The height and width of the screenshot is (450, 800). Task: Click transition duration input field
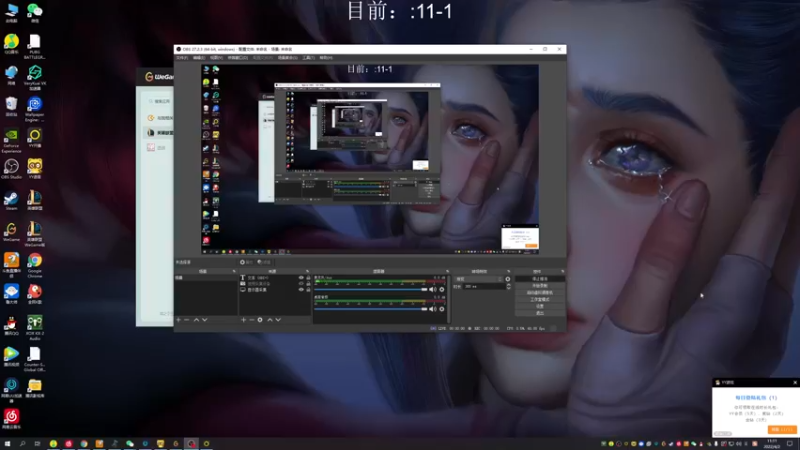click(484, 287)
